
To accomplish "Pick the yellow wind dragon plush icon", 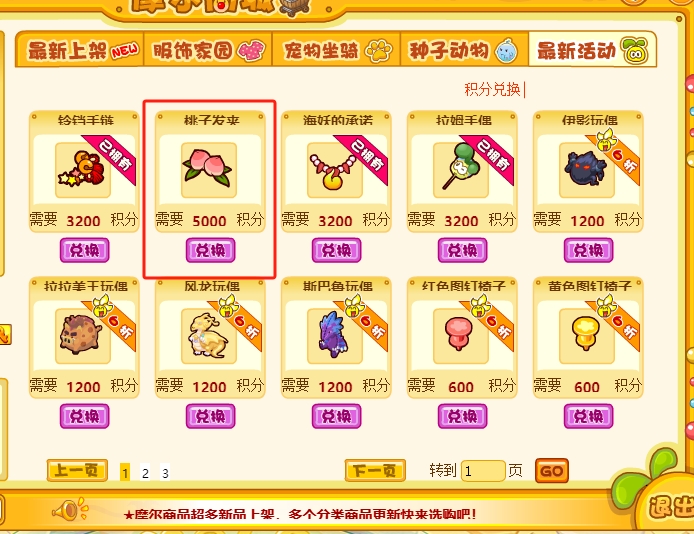I will coord(208,336).
